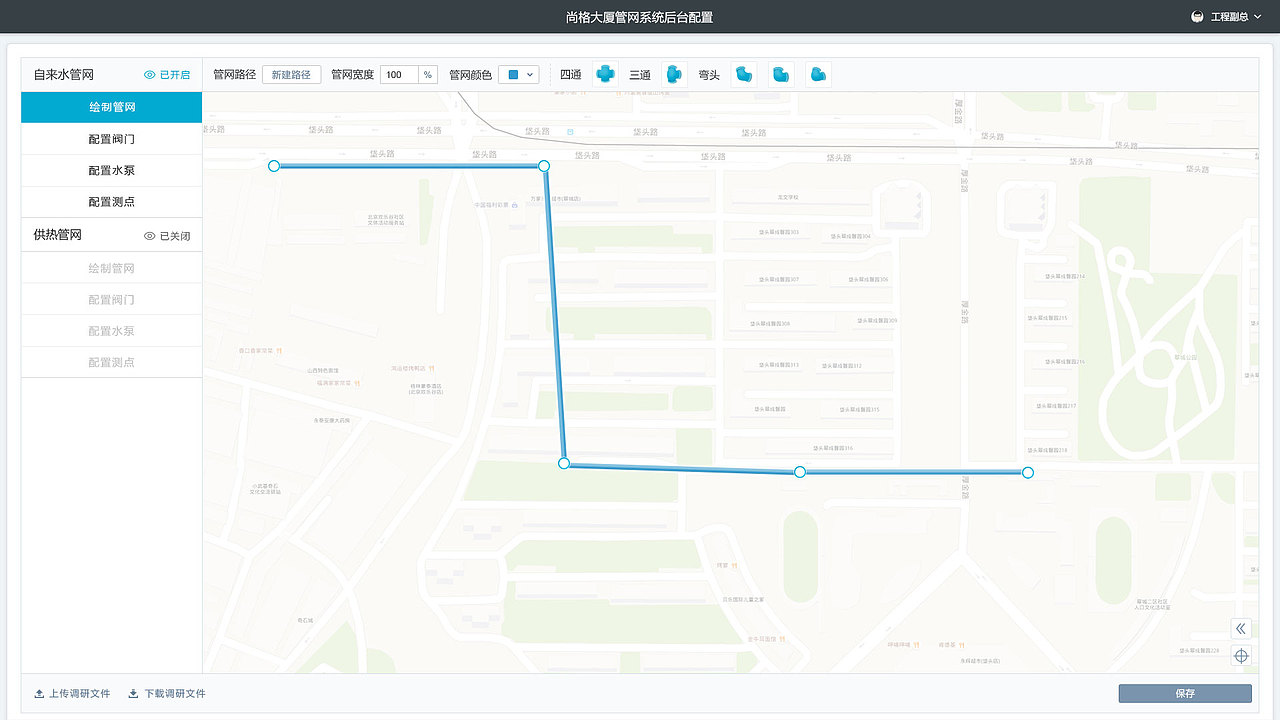Select 绘制管网 under 自来水管网

coord(112,107)
